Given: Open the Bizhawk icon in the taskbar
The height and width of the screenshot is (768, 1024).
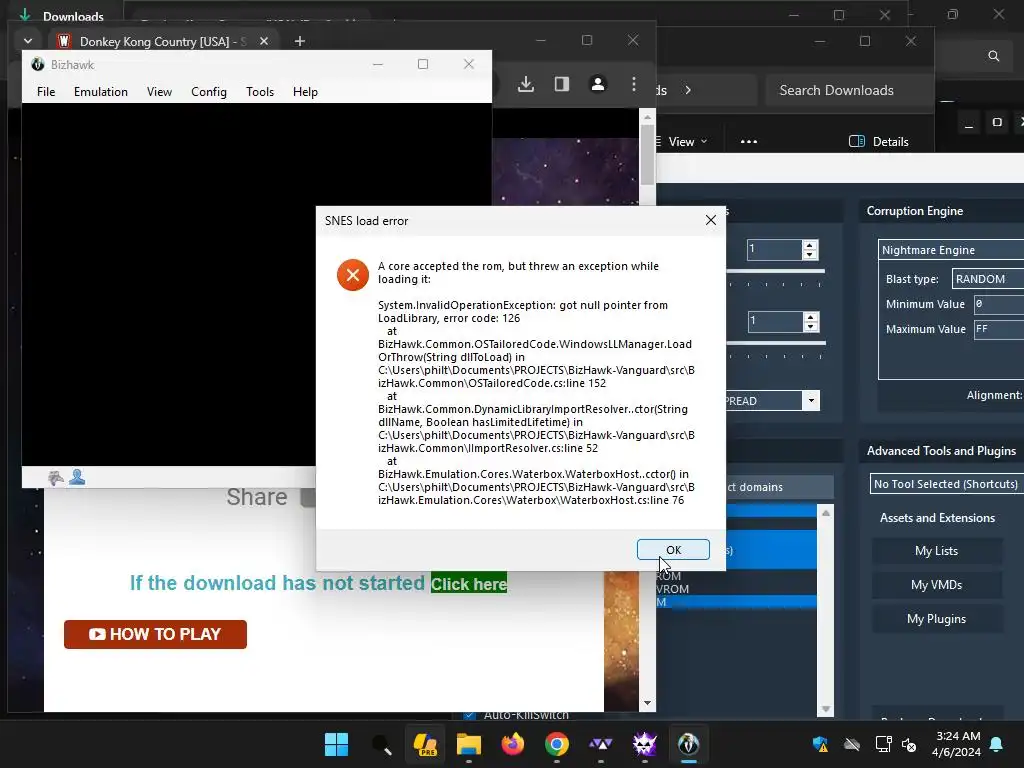Looking at the screenshot, I should pyautogui.click(x=688, y=744).
